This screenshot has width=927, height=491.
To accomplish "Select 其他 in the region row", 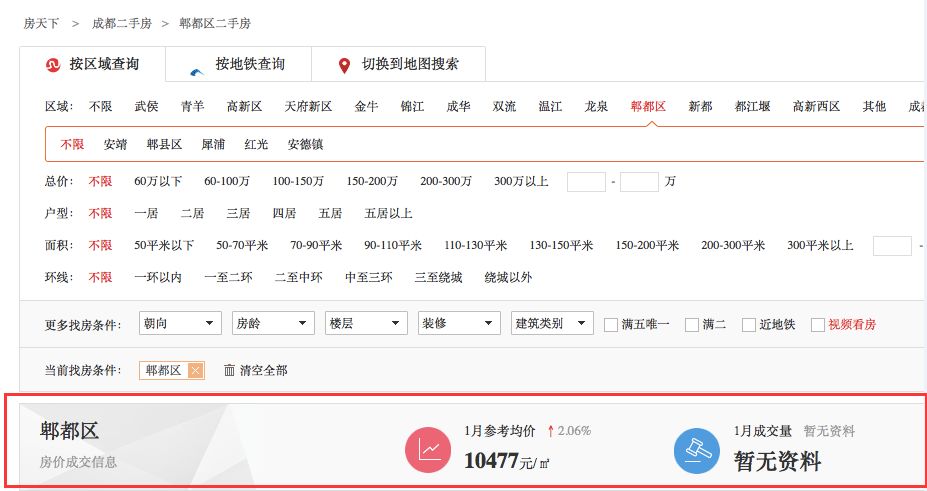I will [x=874, y=106].
